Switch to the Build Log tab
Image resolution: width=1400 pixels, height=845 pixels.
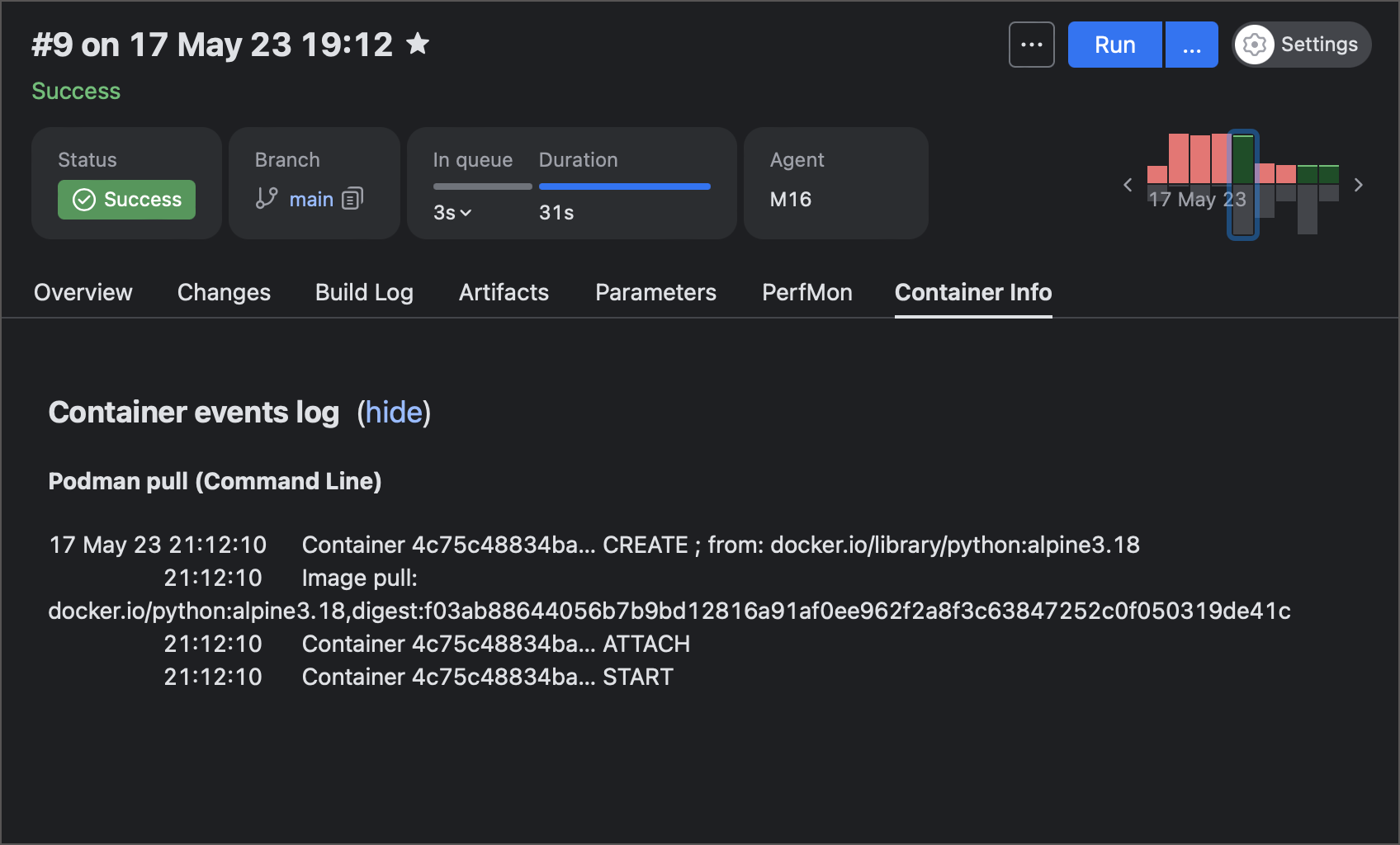point(363,292)
